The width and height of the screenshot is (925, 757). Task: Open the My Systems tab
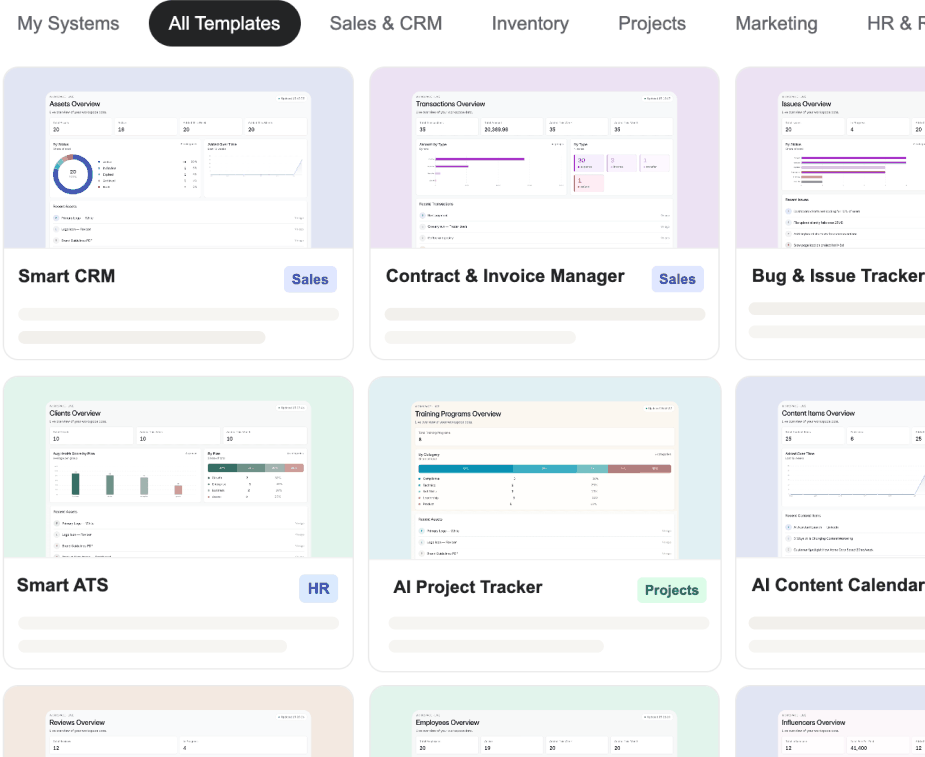tap(68, 24)
